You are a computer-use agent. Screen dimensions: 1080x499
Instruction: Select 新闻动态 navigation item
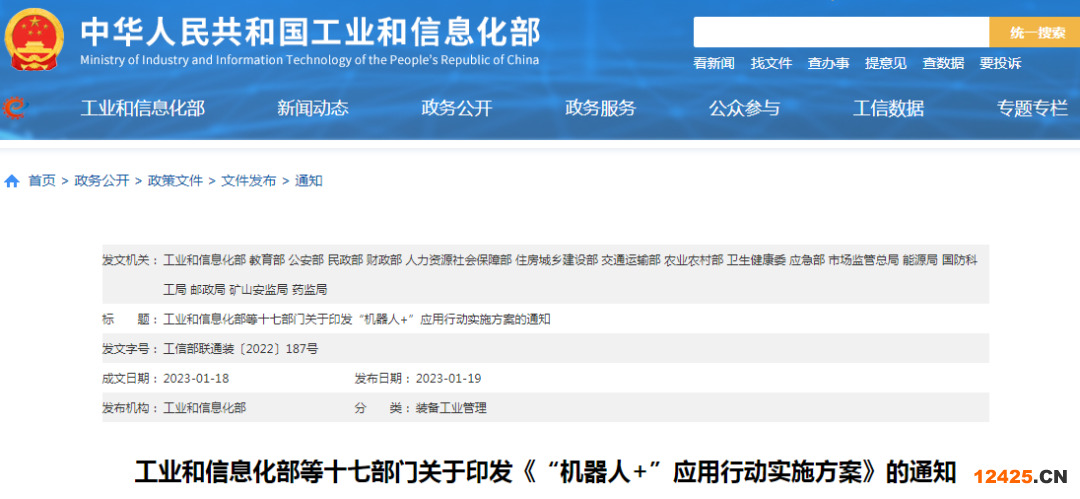point(313,108)
